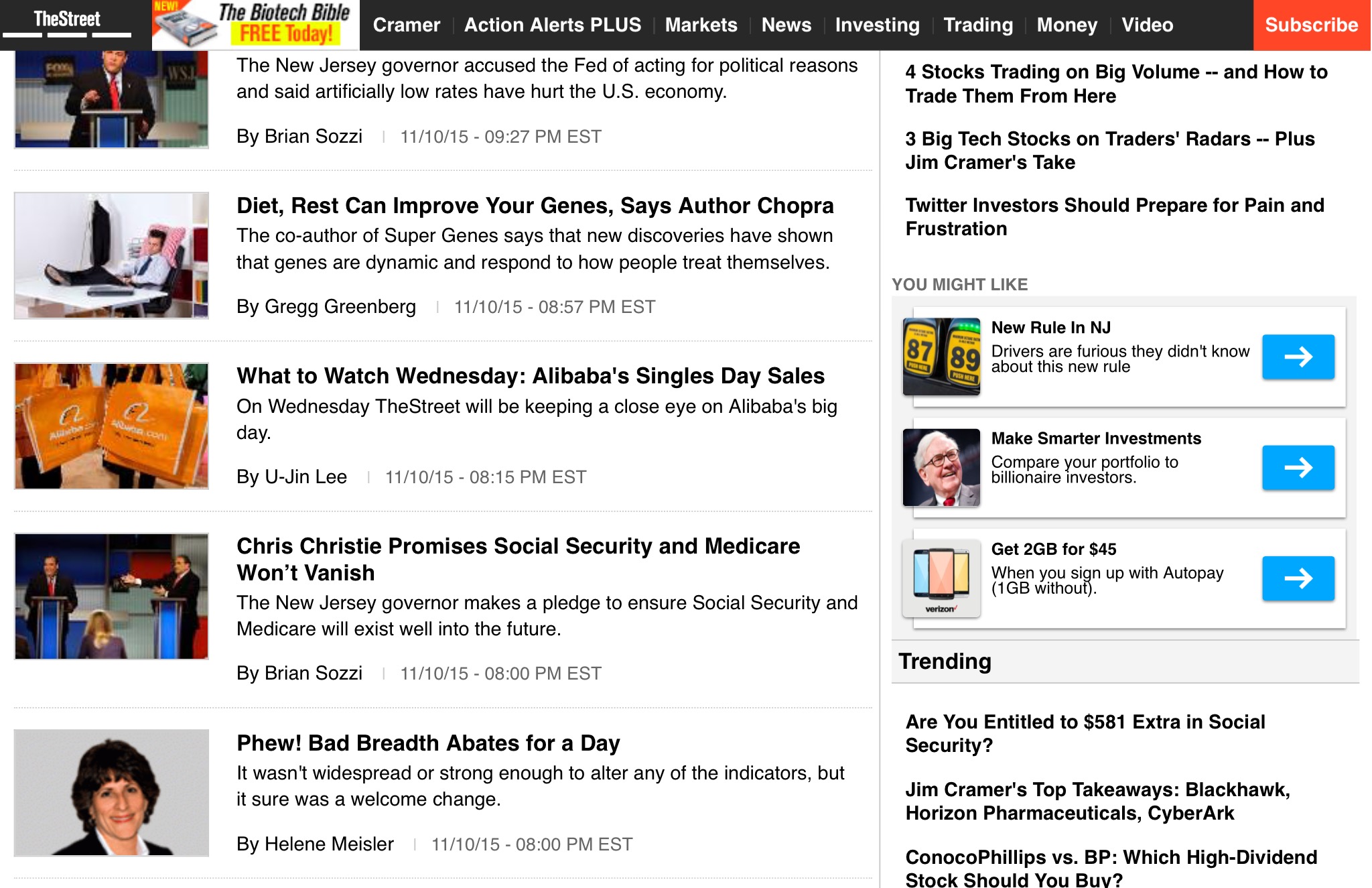Open Cramer menu in navigation bar

click(407, 25)
